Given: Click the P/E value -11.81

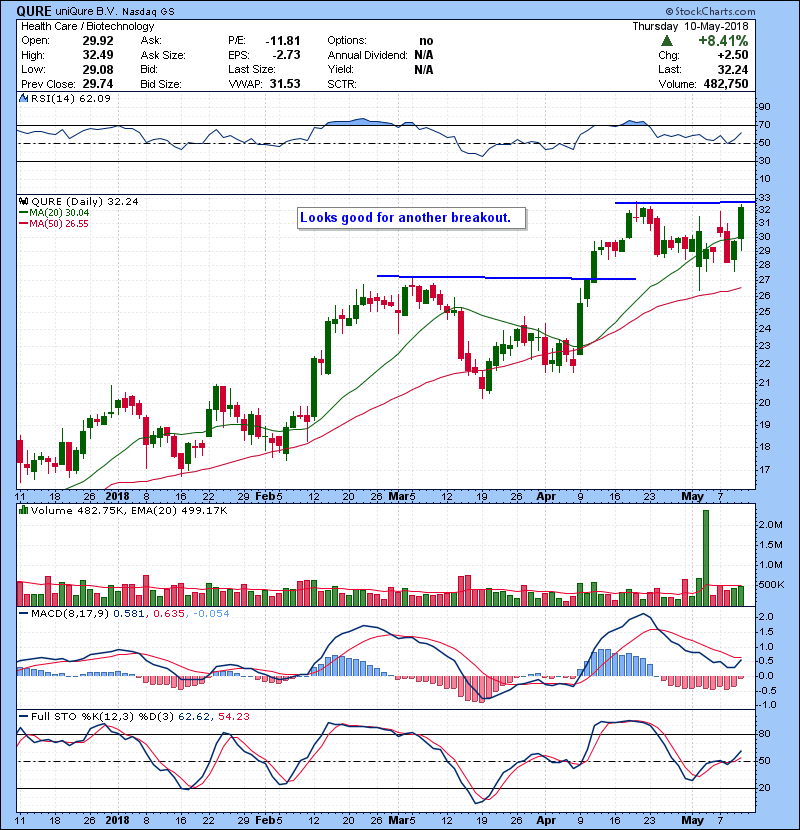Looking at the screenshot, I should click(x=283, y=41).
